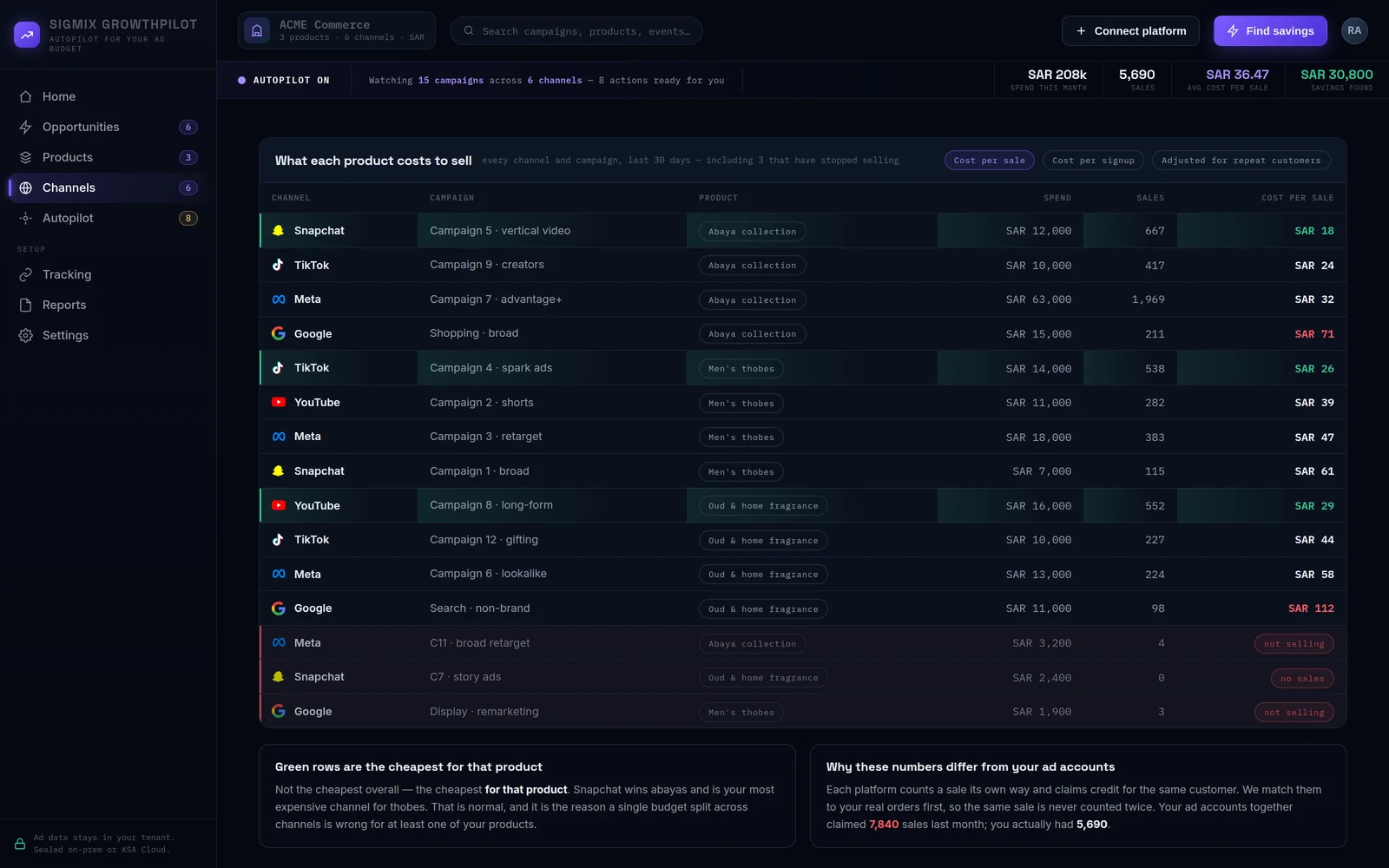Click Oud & home fragrance tag, Campaign 8 row
1389x868 pixels.
pos(763,505)
